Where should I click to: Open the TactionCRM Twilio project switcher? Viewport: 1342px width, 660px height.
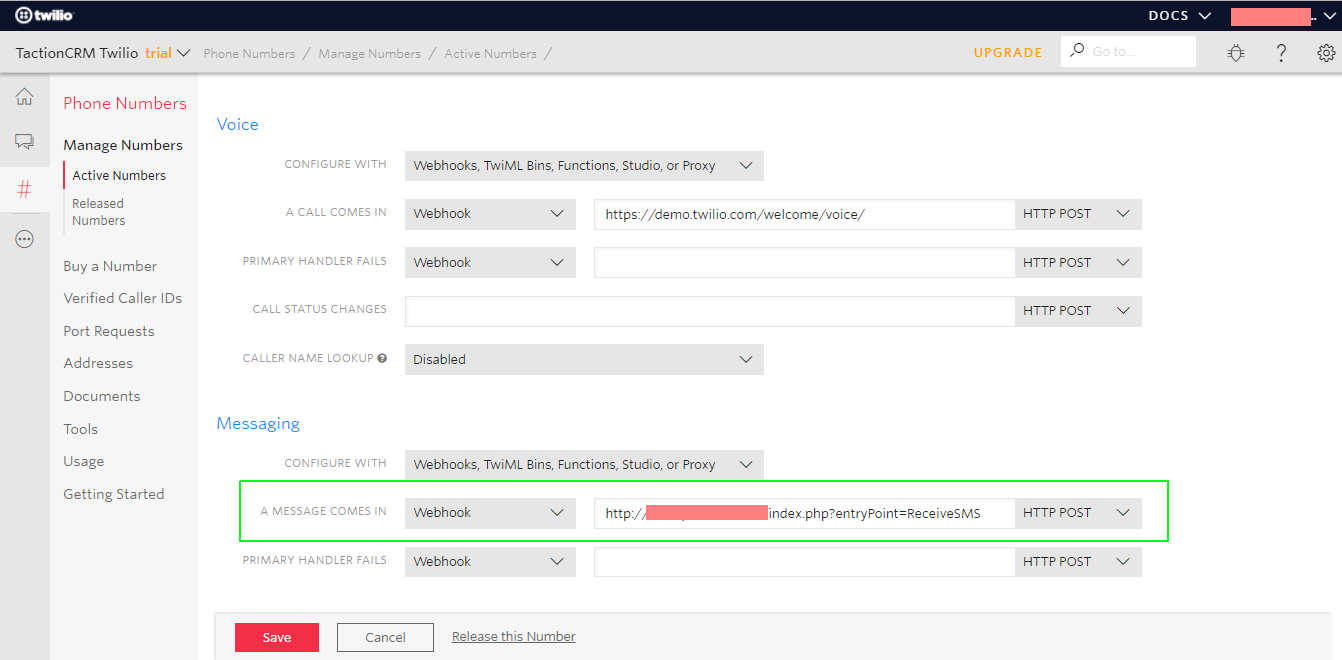103,53
